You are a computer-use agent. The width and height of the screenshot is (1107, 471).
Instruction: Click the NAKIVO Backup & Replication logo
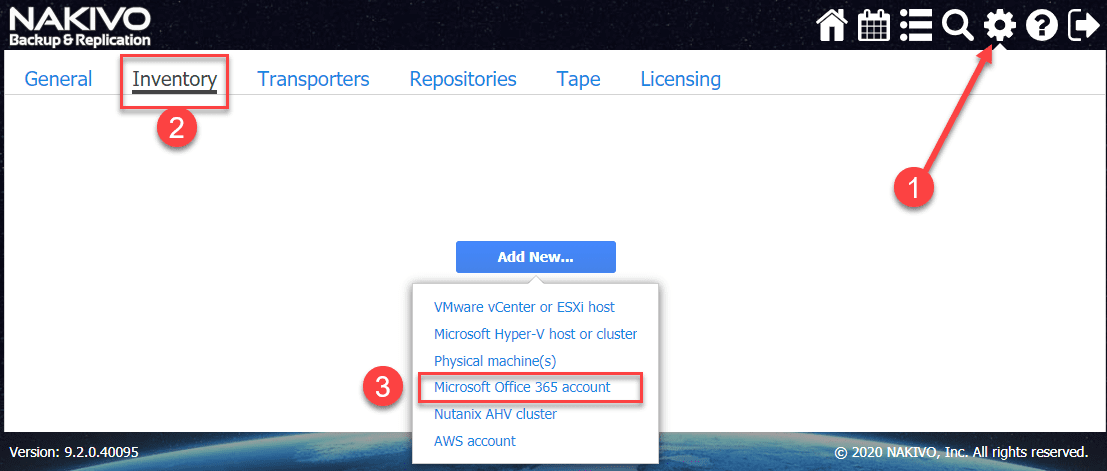79,26
